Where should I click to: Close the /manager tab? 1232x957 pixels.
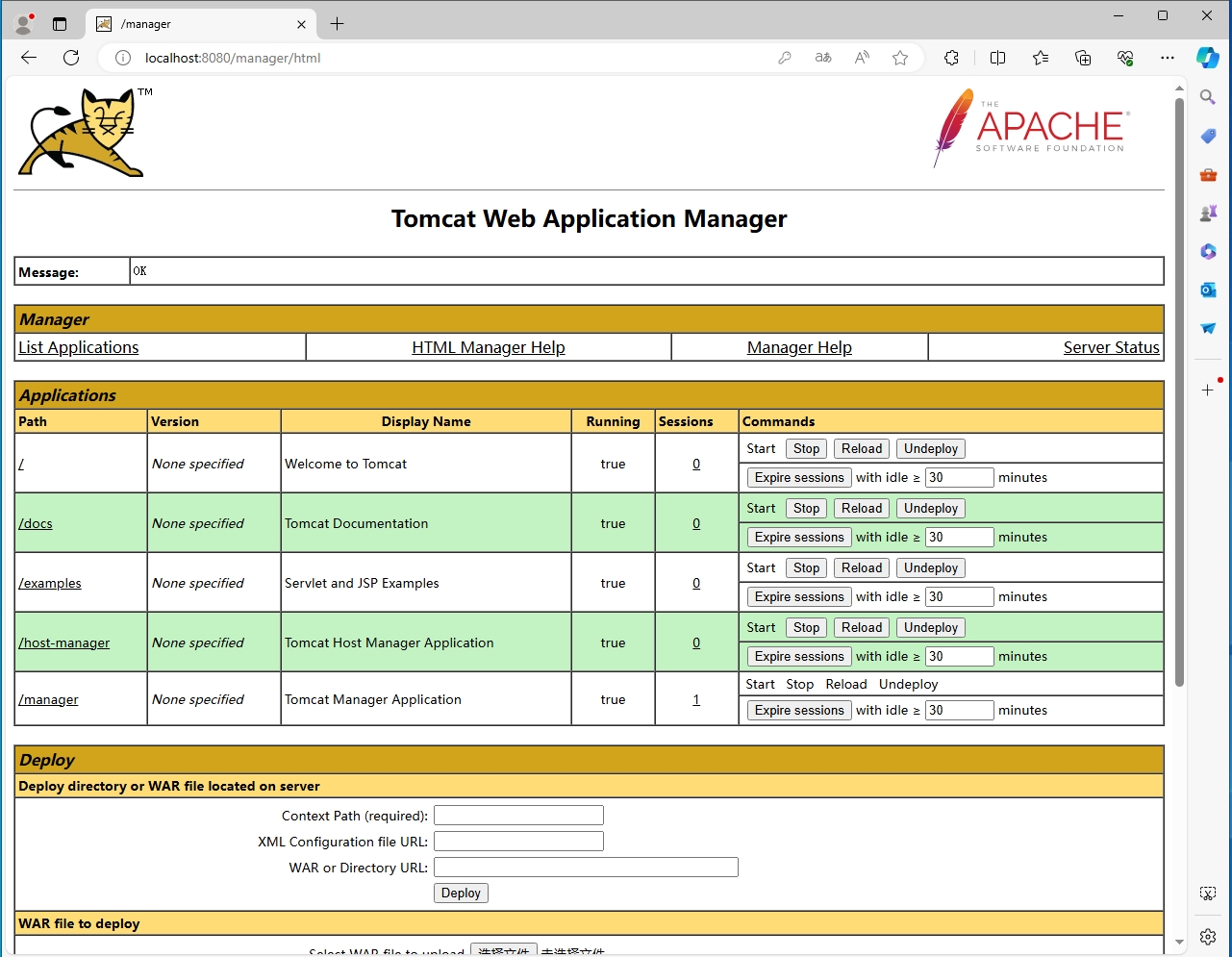pos(301,24)
